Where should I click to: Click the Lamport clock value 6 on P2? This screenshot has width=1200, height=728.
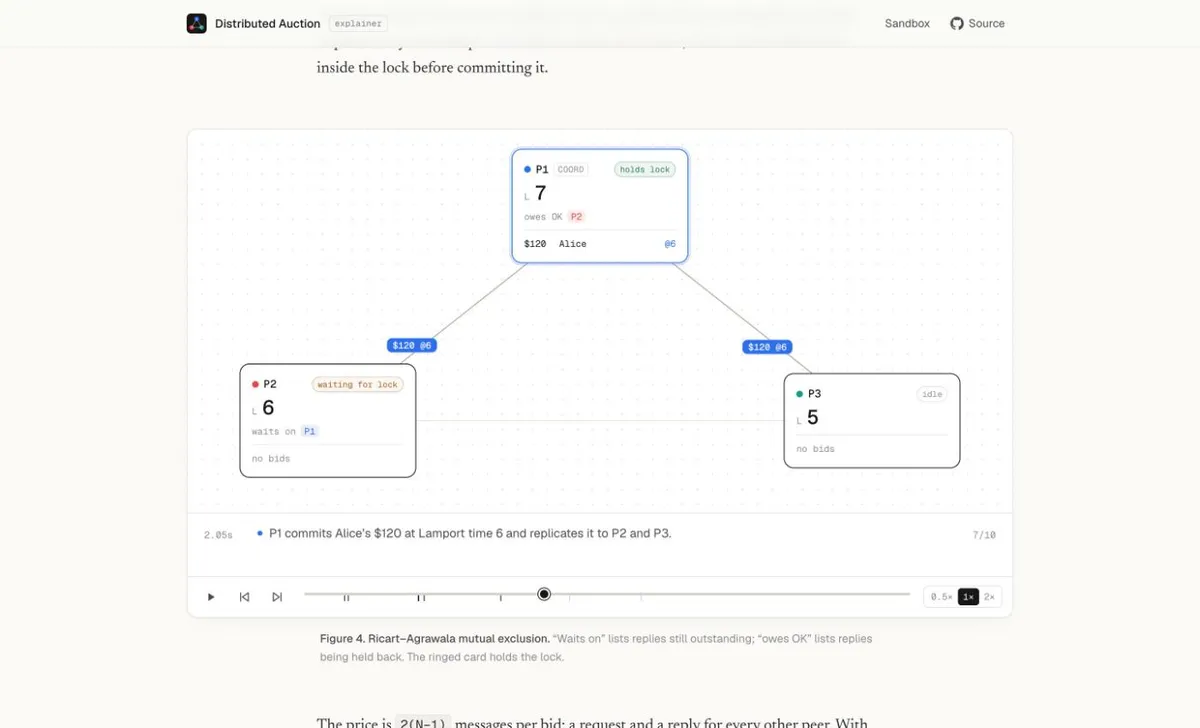(x=268, y=407)
